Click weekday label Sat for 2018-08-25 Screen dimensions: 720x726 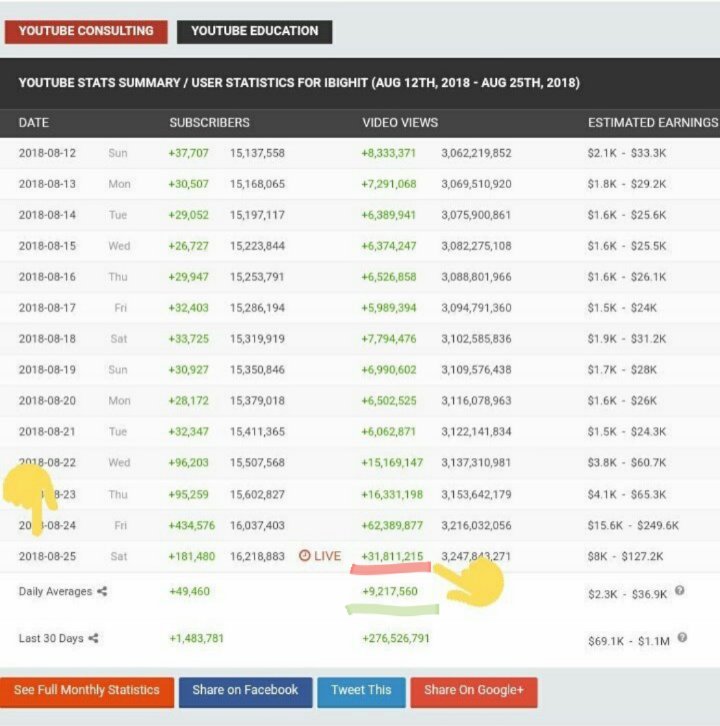pyautogui.click(x=119, y=556)
